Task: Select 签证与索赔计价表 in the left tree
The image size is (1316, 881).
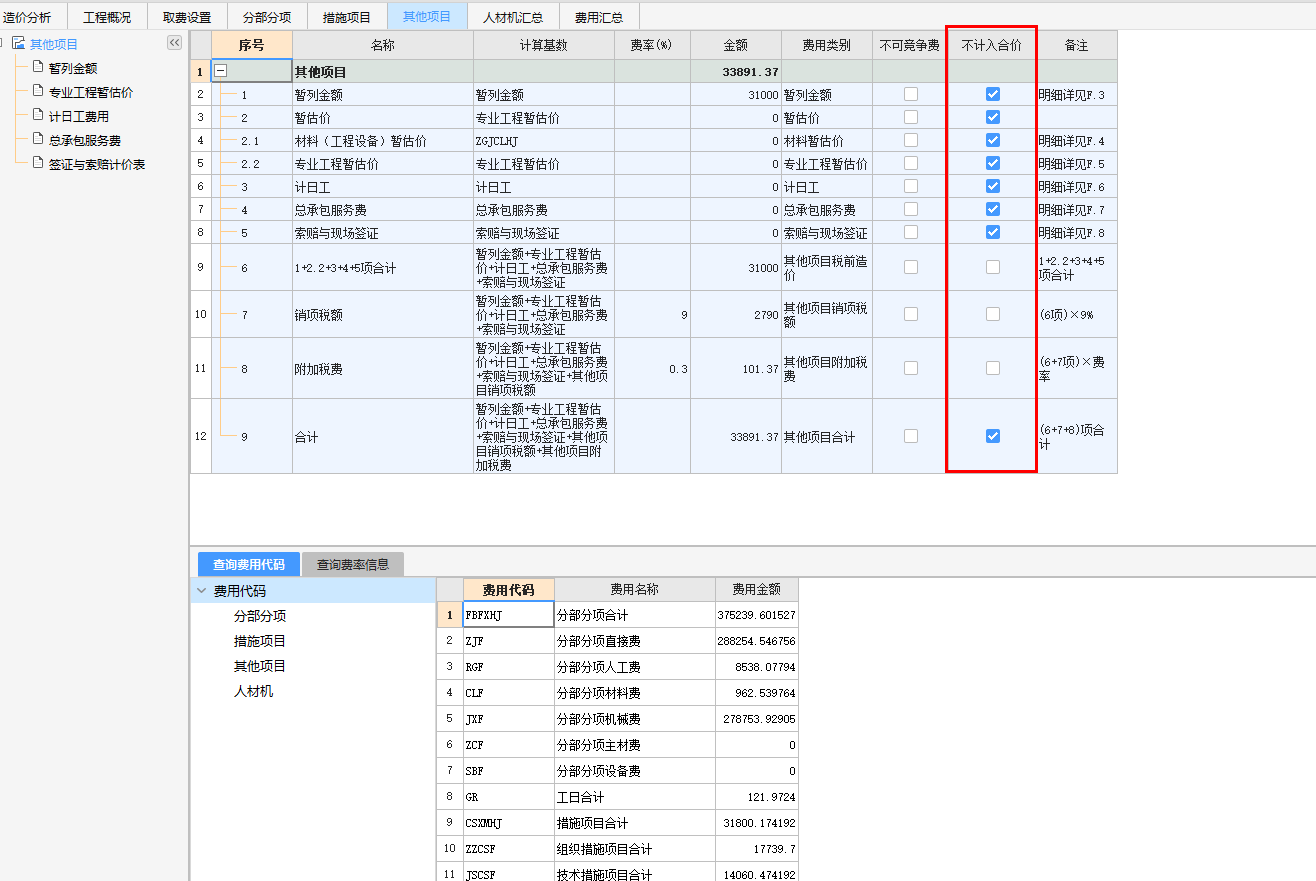Action: click(97, 164)
